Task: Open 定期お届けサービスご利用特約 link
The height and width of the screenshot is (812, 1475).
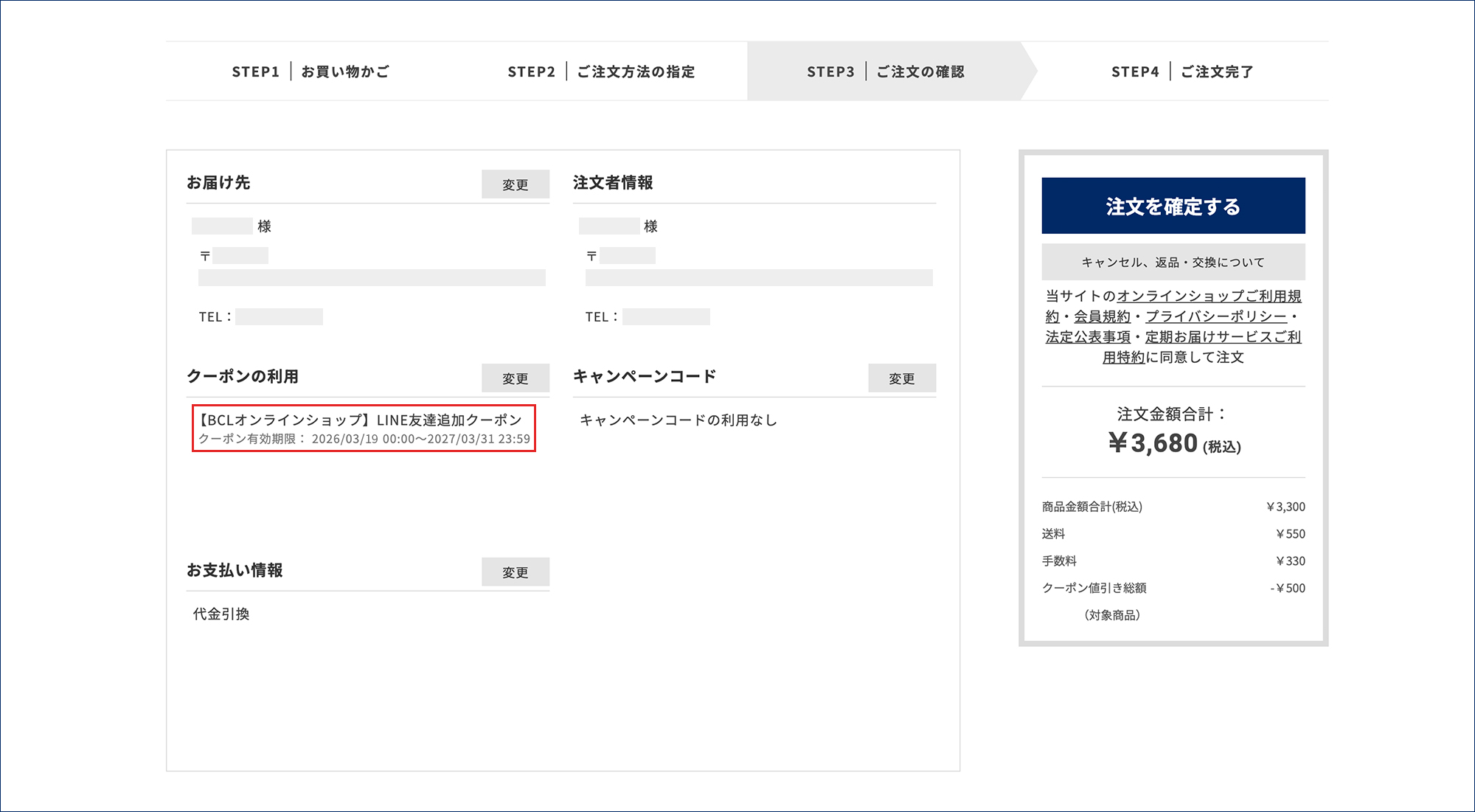Action: coord(1223,337)
